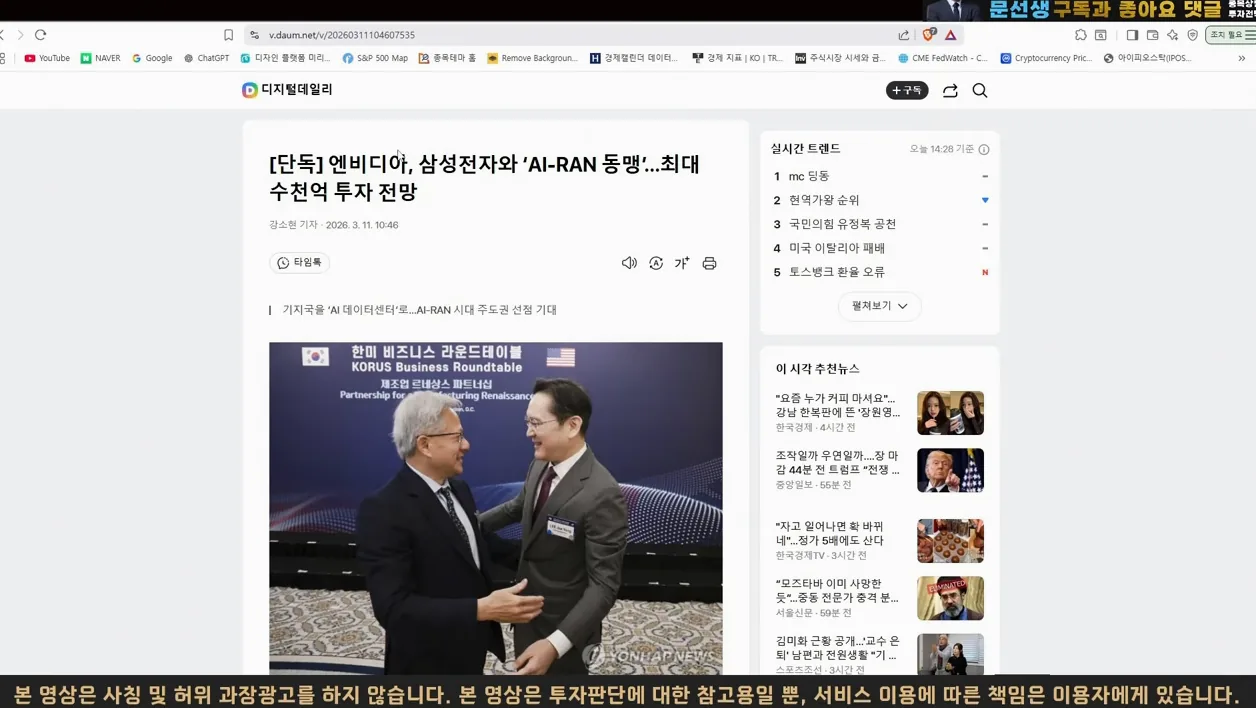
Task: Click the 한국경제 coffee article thumbnail
Action: (x=950, y=413)
